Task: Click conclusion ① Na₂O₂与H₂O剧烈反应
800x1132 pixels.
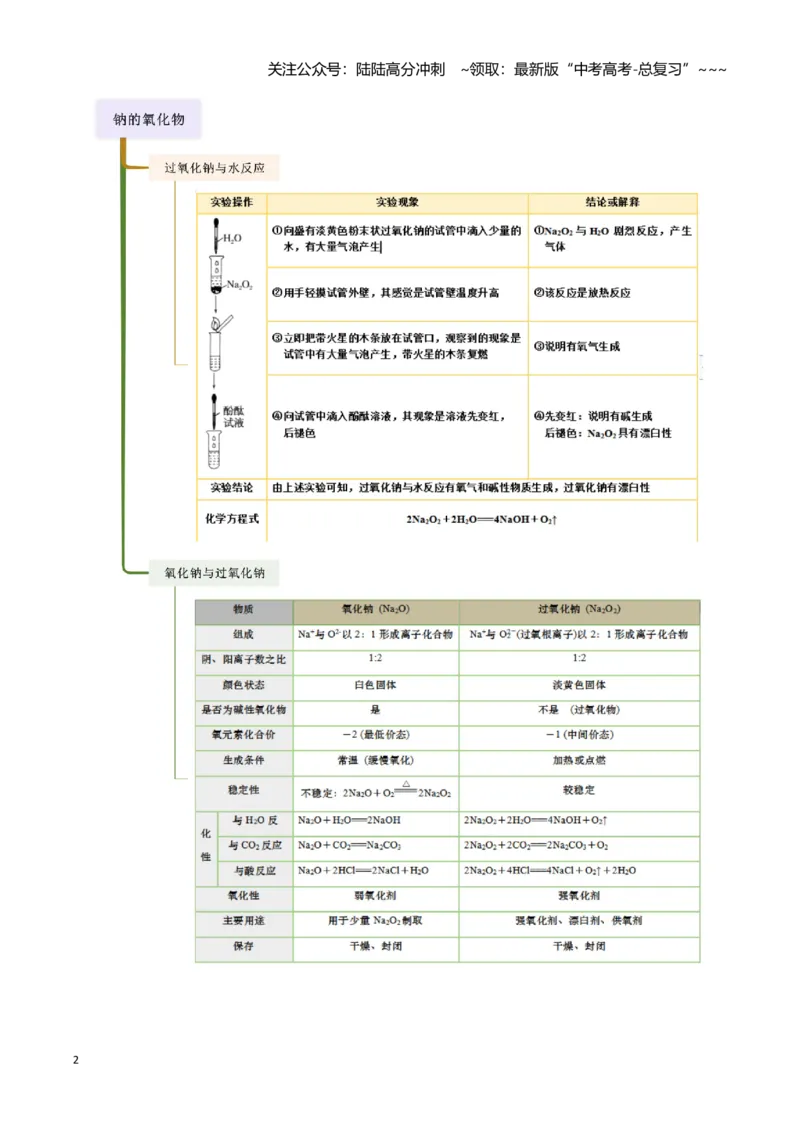Action: 612,238
